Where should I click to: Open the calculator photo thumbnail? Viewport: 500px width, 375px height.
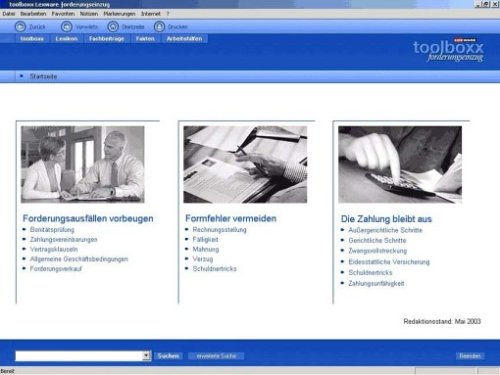[x=400, y=164]
